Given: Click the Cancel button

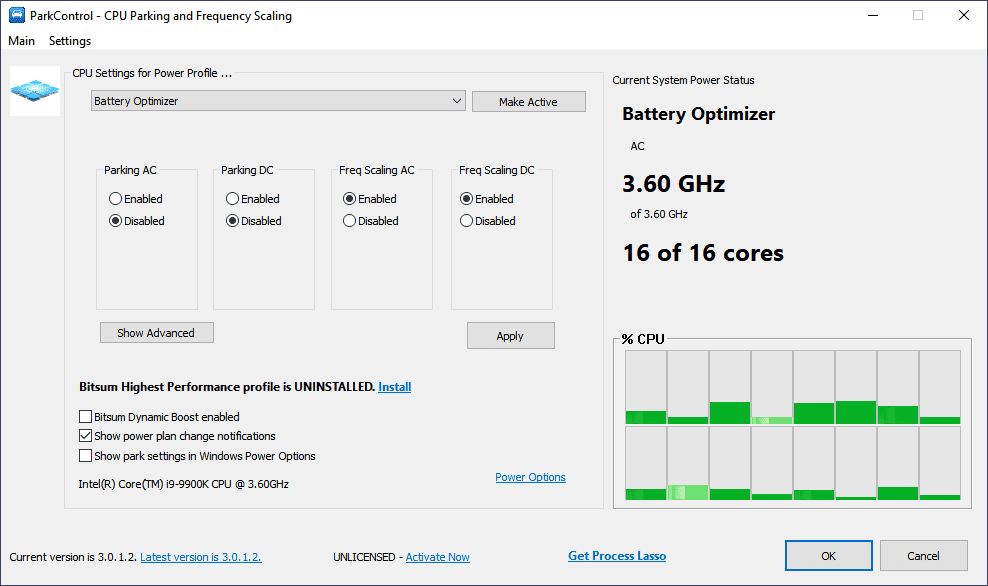Looking at the screenshot, I should click(923, 556).
